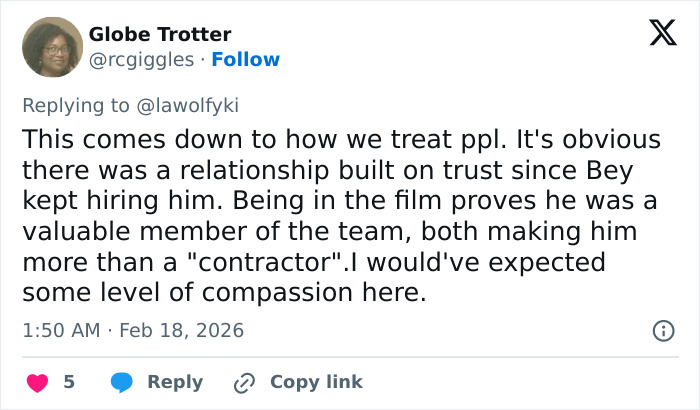Click the like count number 5

(69, 382)
